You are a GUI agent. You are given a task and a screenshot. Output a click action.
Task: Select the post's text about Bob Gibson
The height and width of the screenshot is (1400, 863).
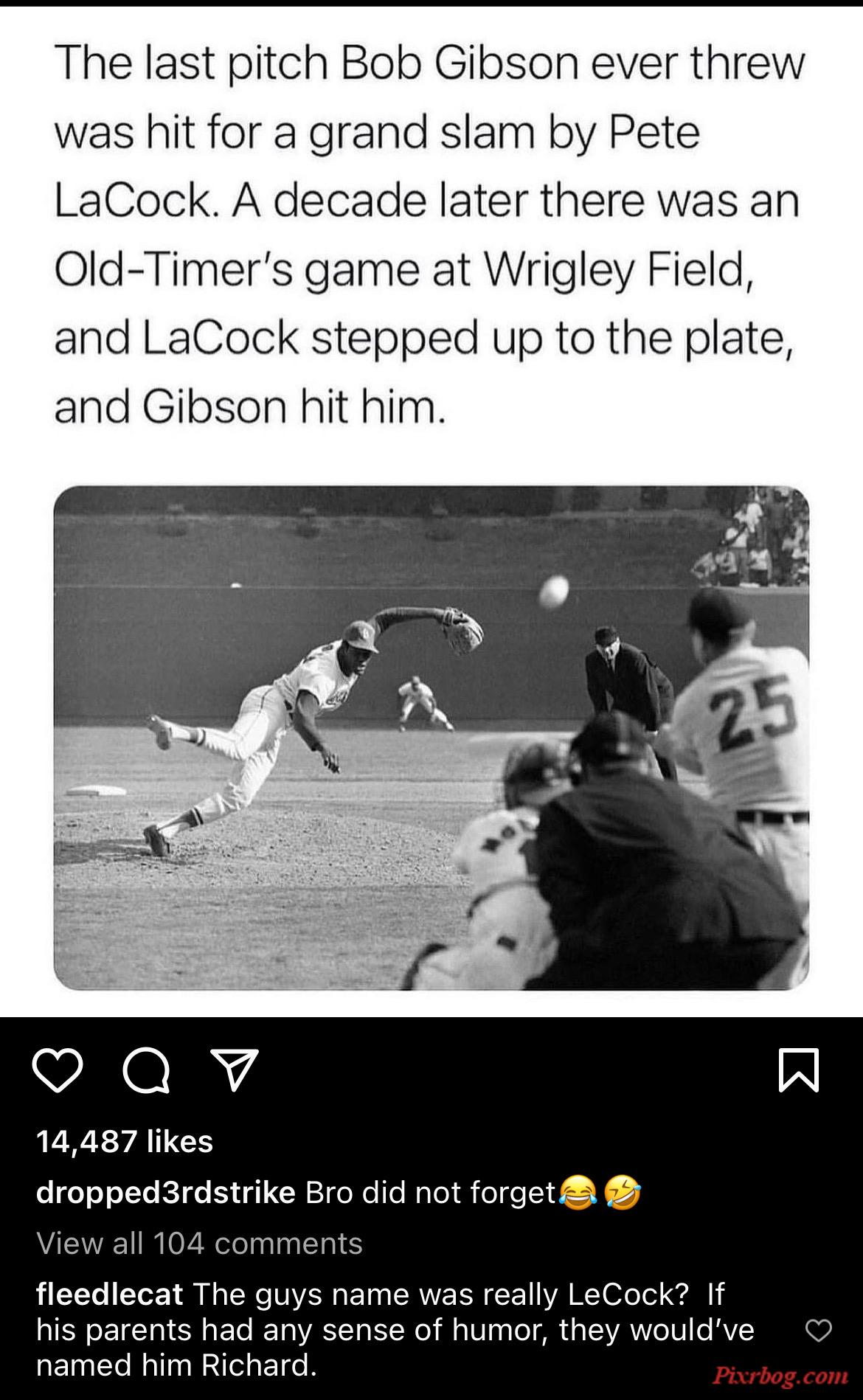429,235
